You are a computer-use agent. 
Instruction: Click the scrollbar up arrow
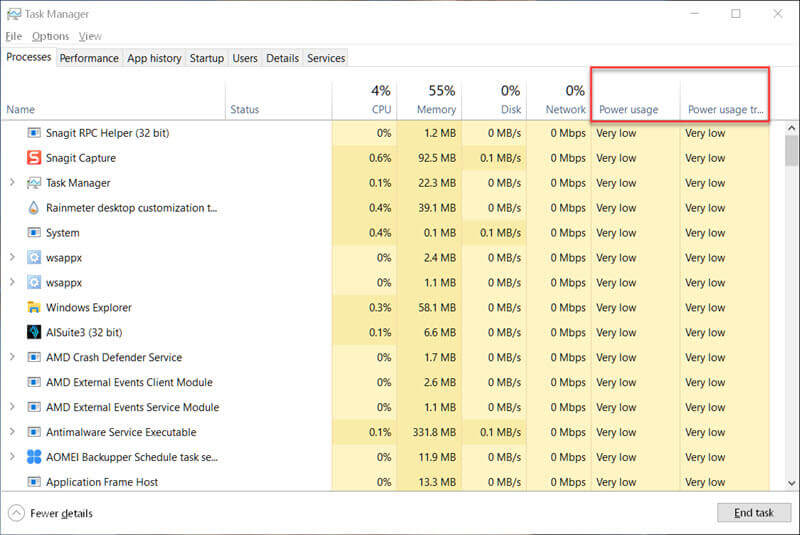pos(791,128)
